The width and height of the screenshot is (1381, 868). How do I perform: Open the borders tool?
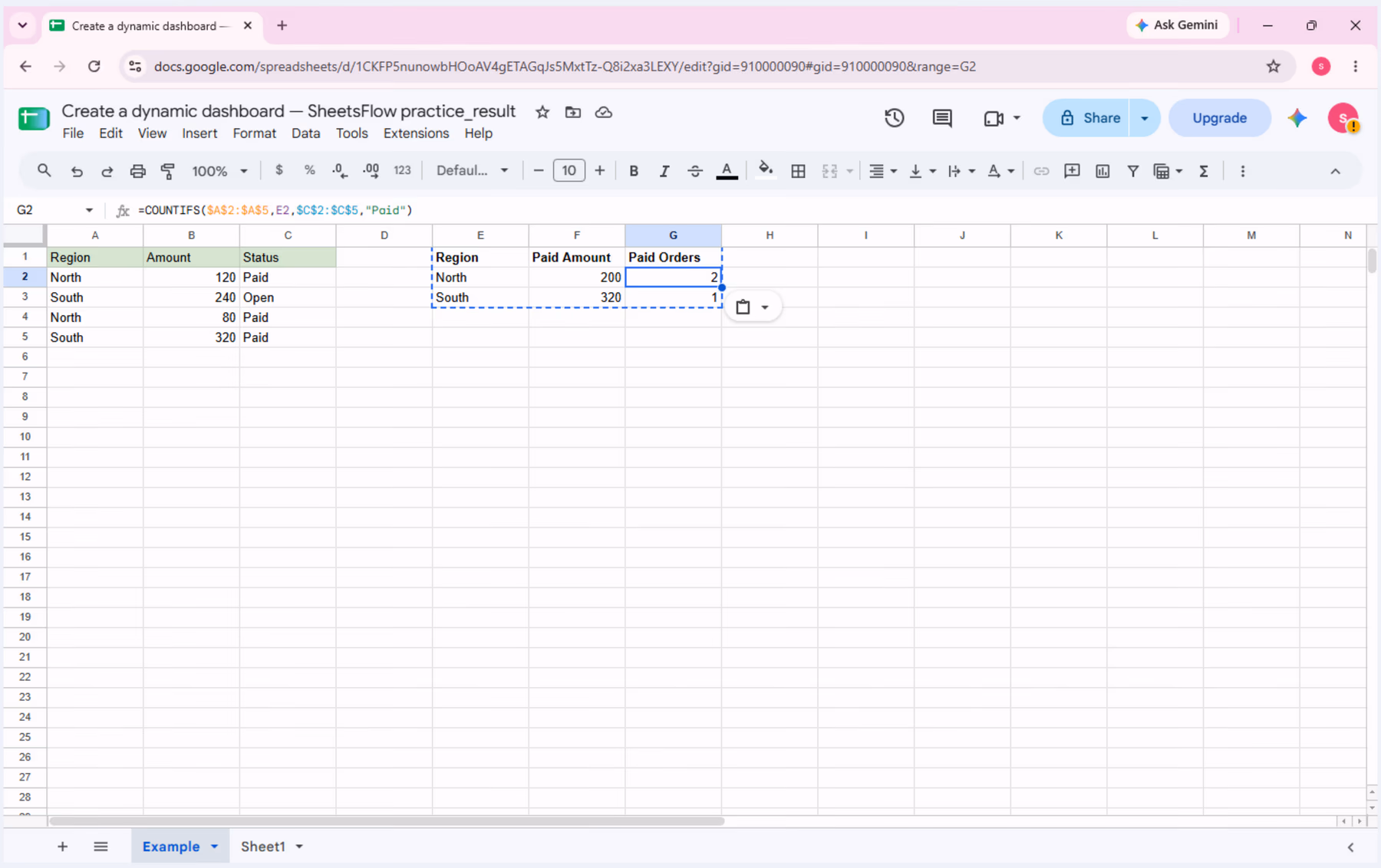pos(798,171)
